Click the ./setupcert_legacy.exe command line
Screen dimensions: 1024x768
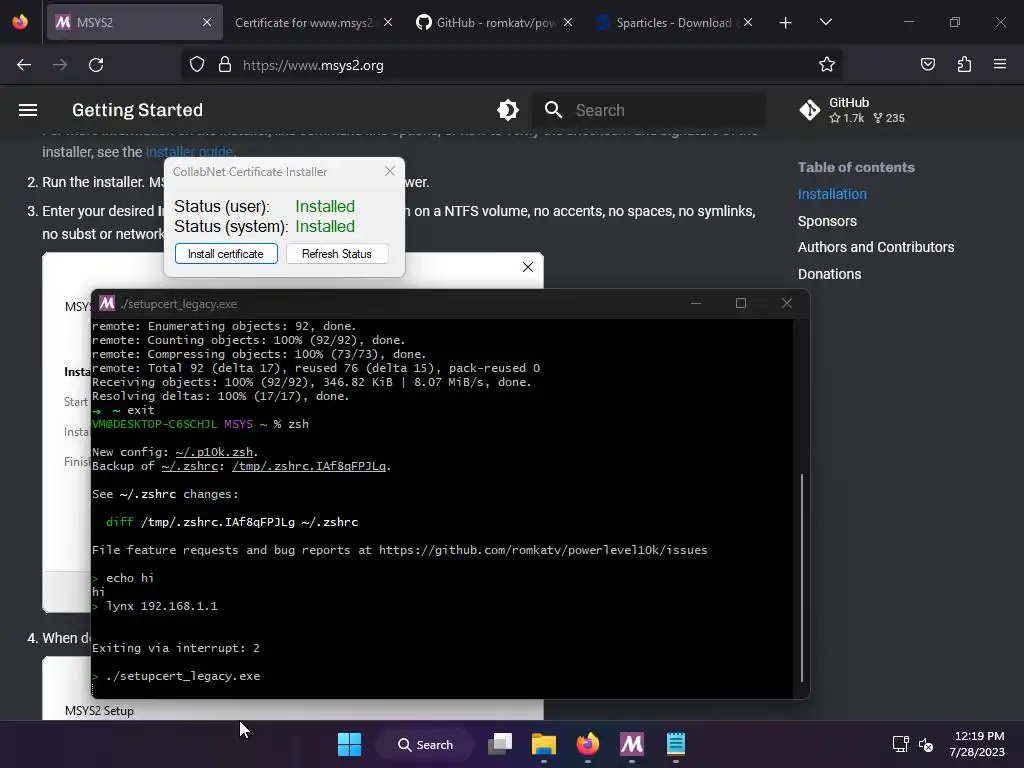point(183,676)
